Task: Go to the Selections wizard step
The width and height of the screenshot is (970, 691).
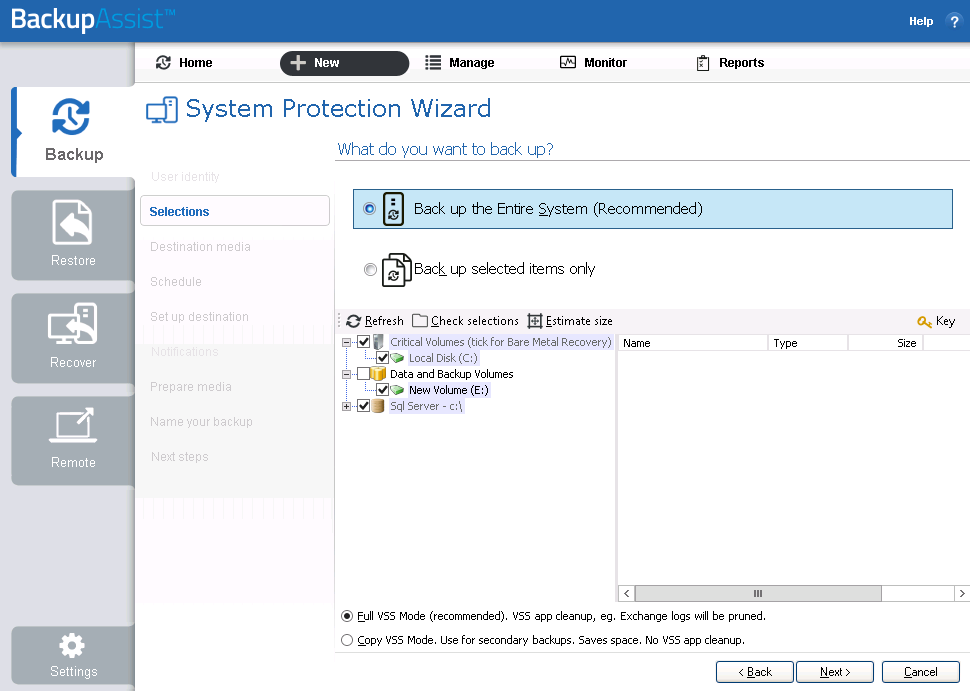Action: coord(235,211)
